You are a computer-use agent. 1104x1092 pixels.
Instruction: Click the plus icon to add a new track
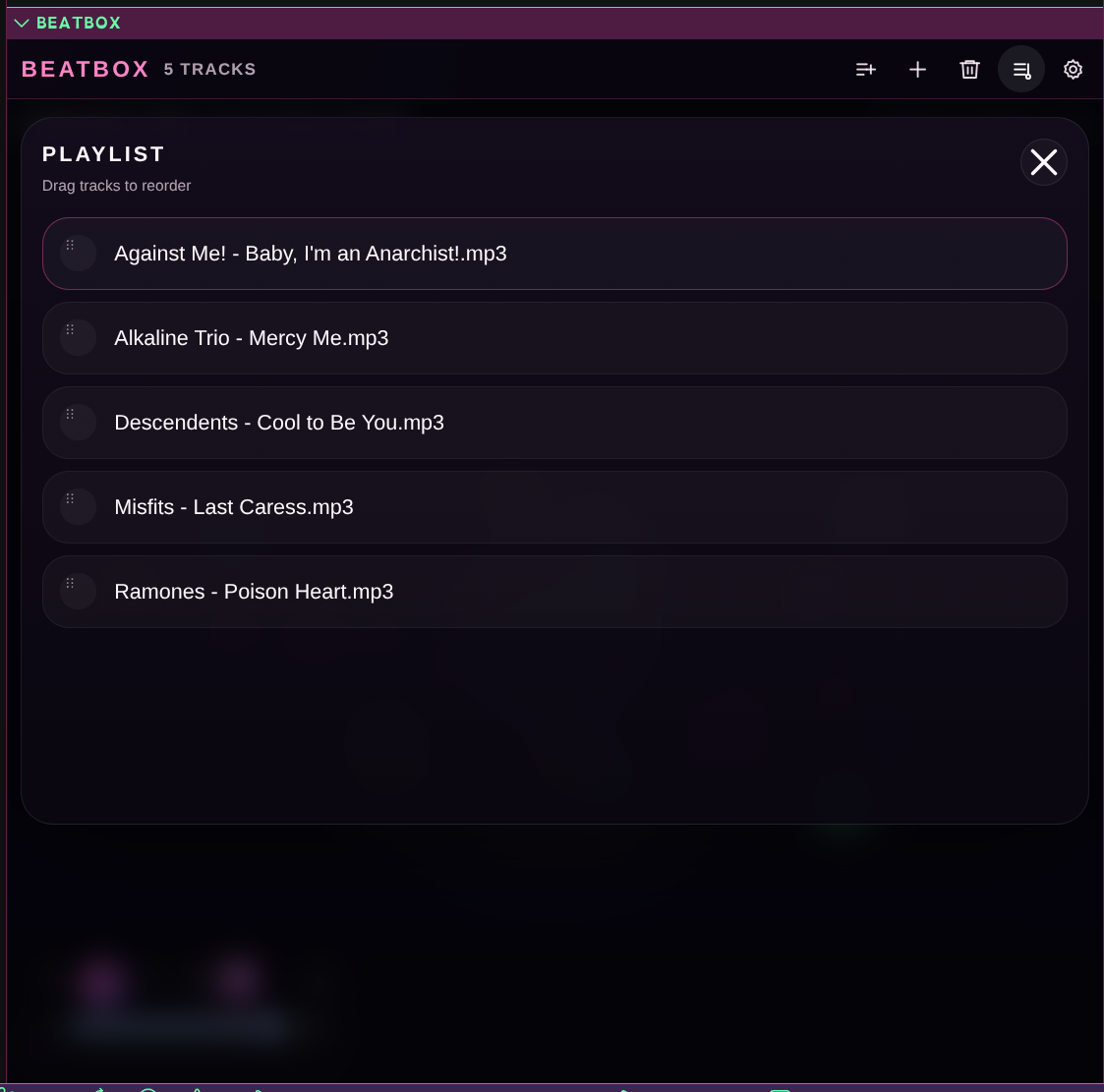coord(917,70)
